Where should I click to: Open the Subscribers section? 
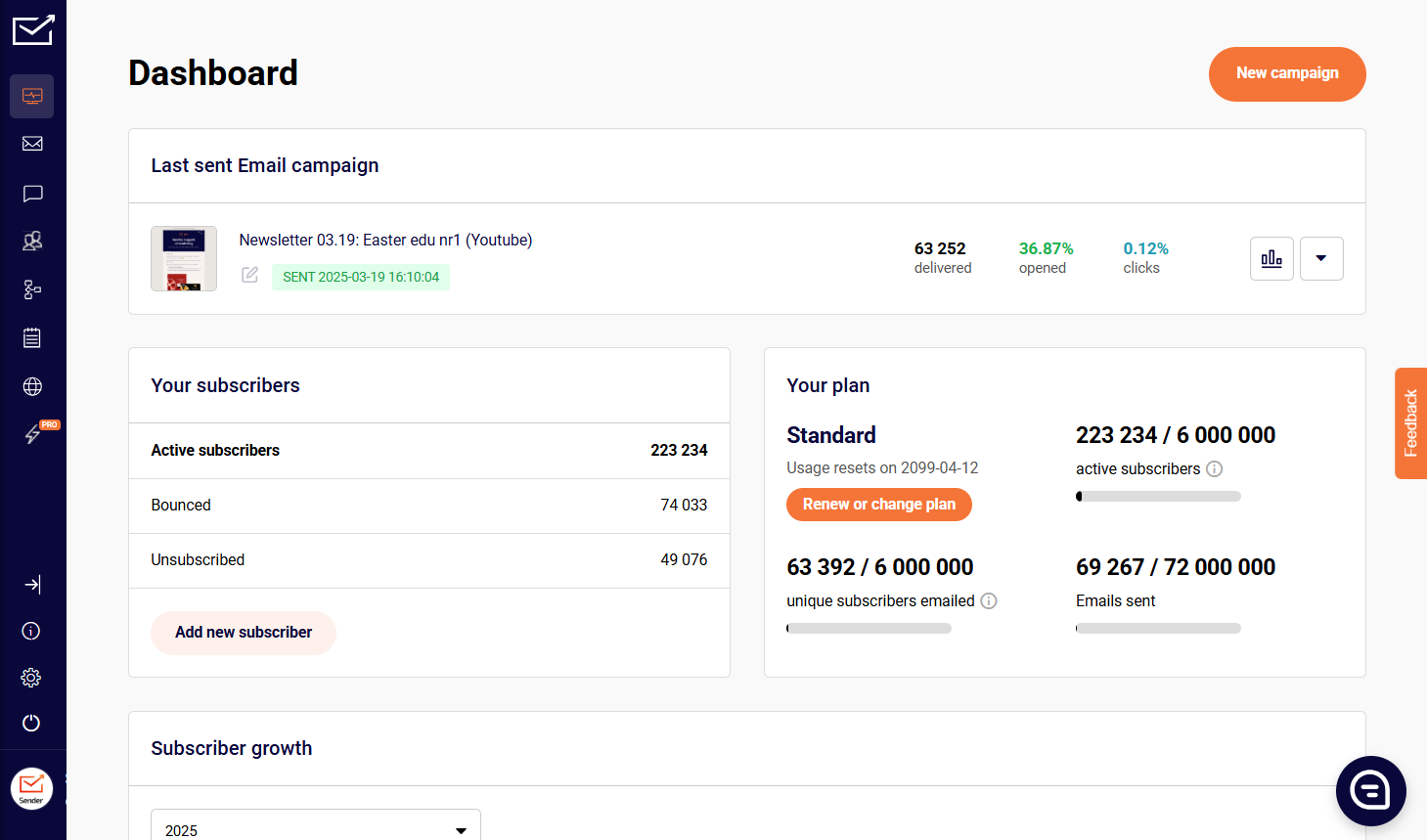point(32,241)
